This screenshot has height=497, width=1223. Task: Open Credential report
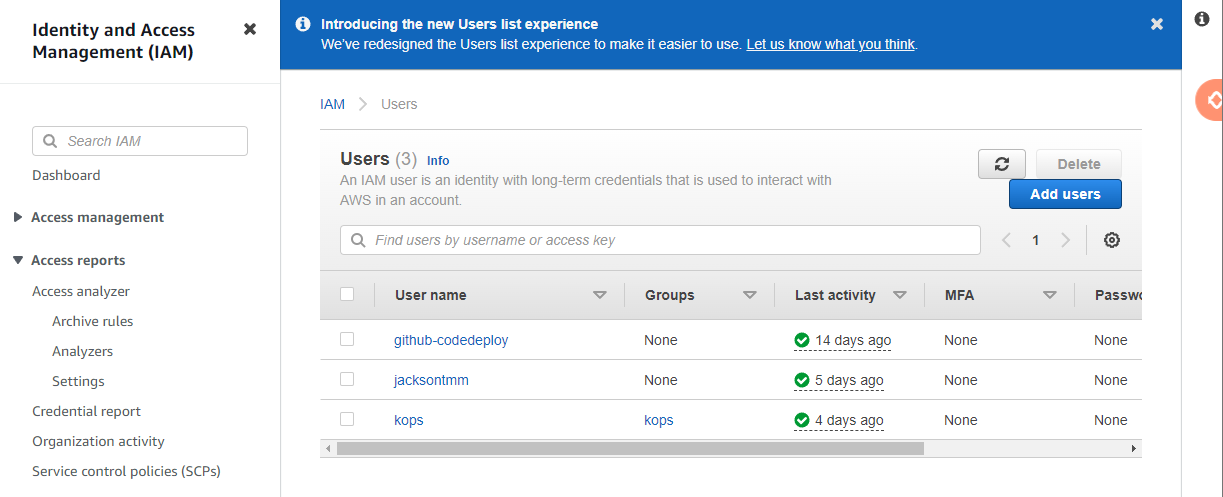[x=86, y=411]
